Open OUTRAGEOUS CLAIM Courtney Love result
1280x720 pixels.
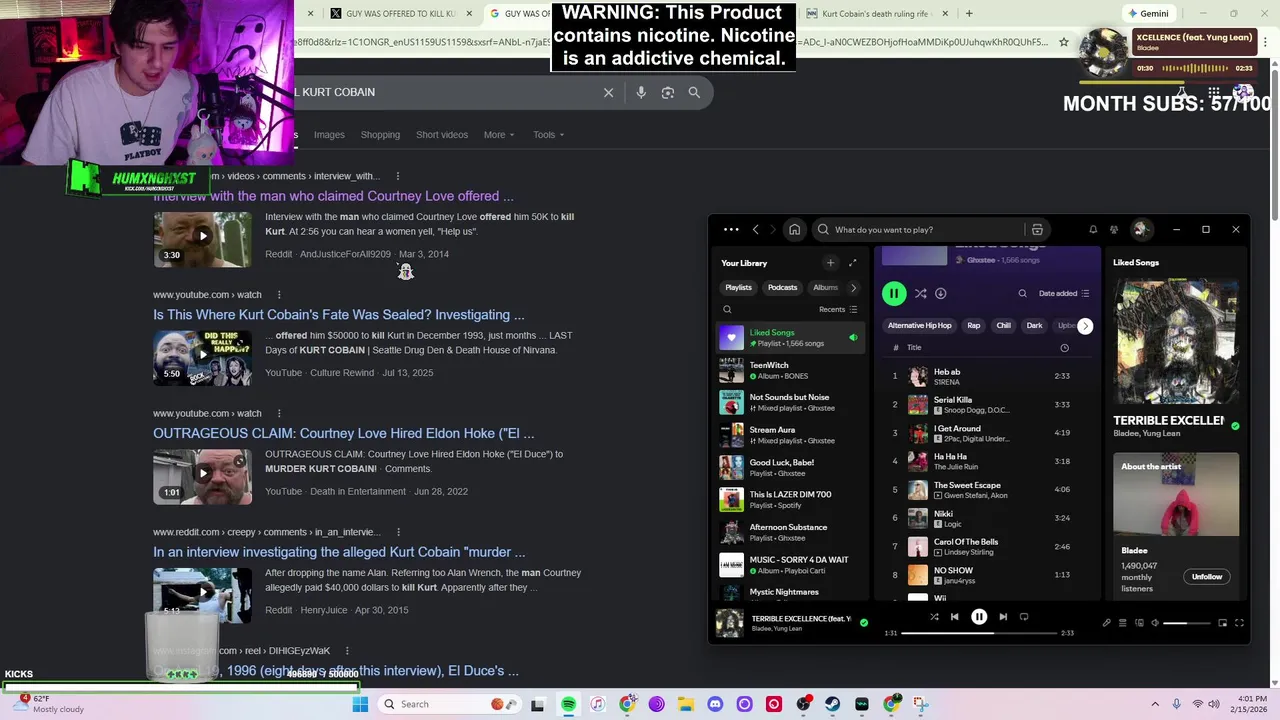[x=343, y=433]
